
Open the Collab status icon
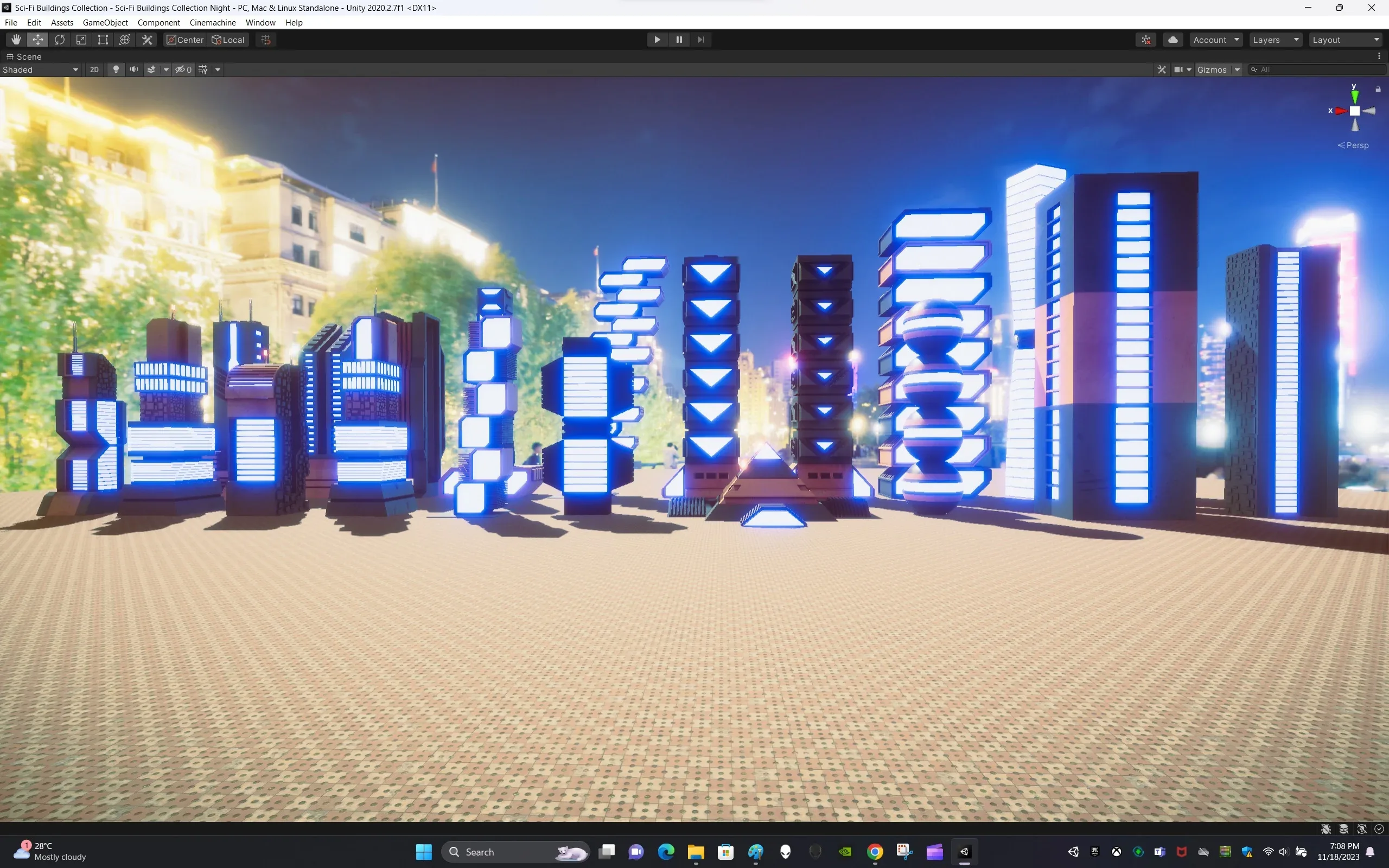[x=1146, y=40]
